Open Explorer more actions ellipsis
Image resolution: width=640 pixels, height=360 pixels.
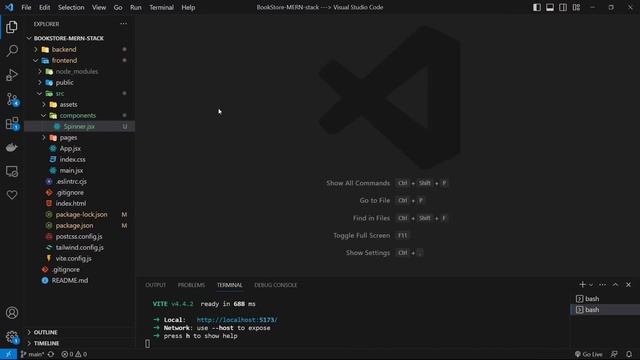pos(123,24)
